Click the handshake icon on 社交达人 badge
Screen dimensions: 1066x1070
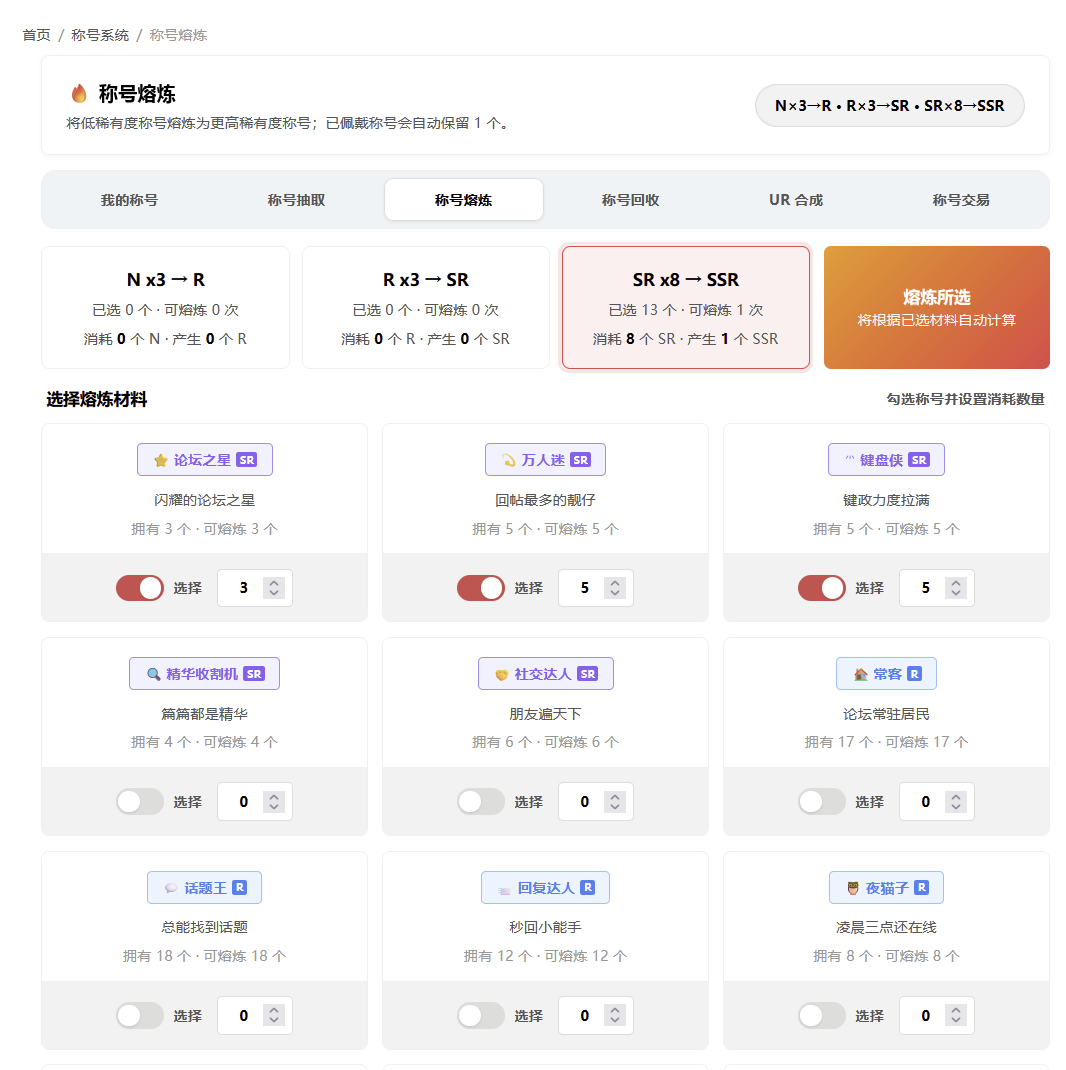click(502, 674)
